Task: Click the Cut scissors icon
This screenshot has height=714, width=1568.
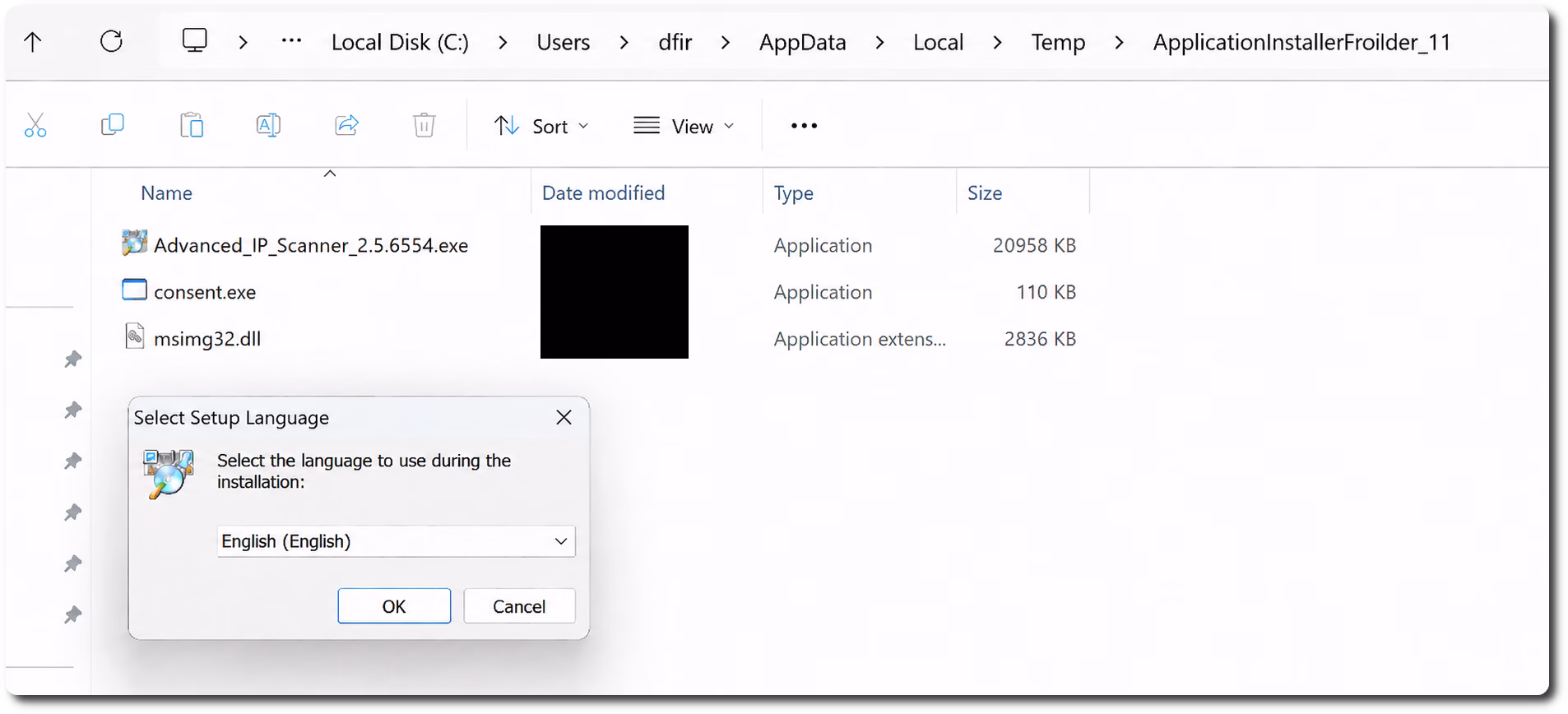Action: [35, 125]
